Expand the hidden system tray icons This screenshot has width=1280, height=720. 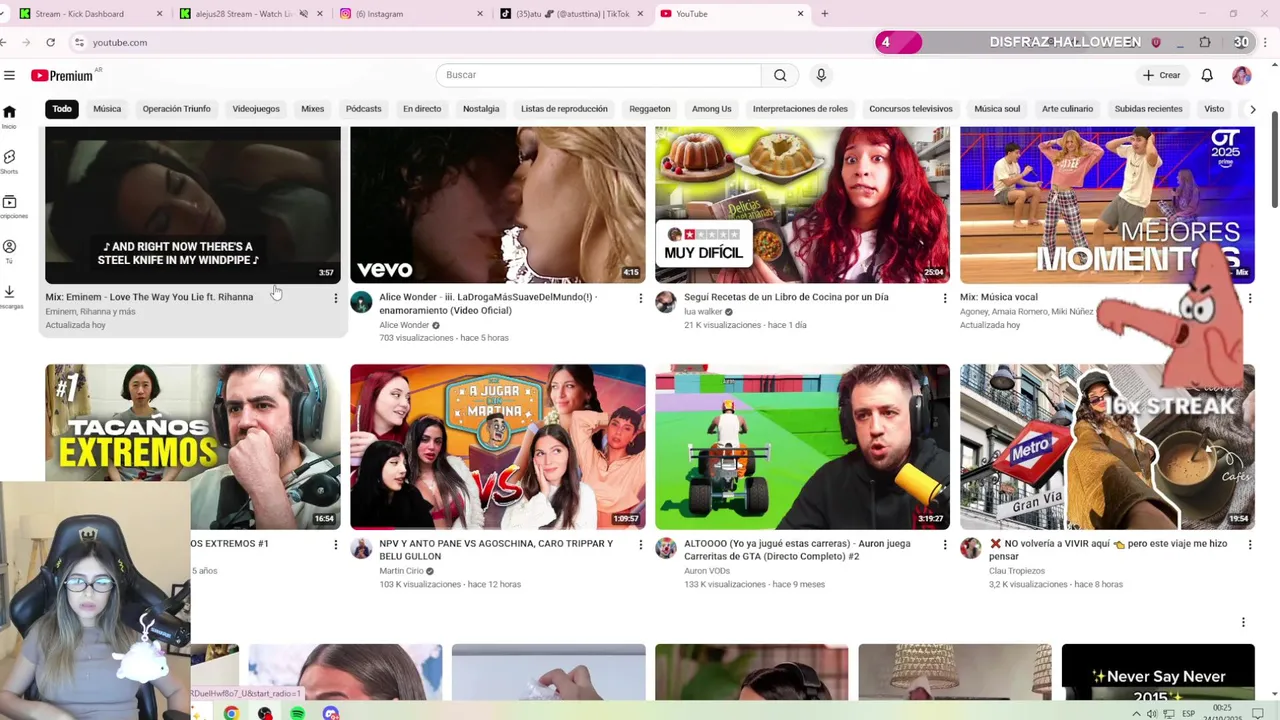(1136, 713)
